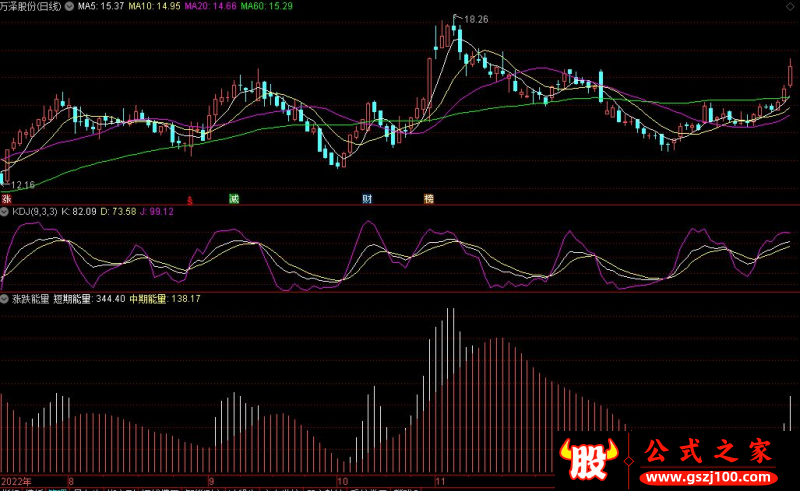Open the 涨跌能量 indicator dropdown arrow
800x491 pixels.
point(5,298)
